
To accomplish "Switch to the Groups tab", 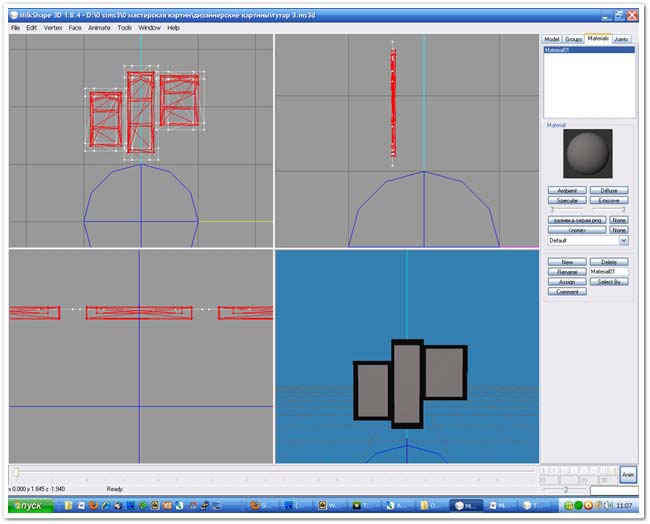I will (x=573, y=39).
